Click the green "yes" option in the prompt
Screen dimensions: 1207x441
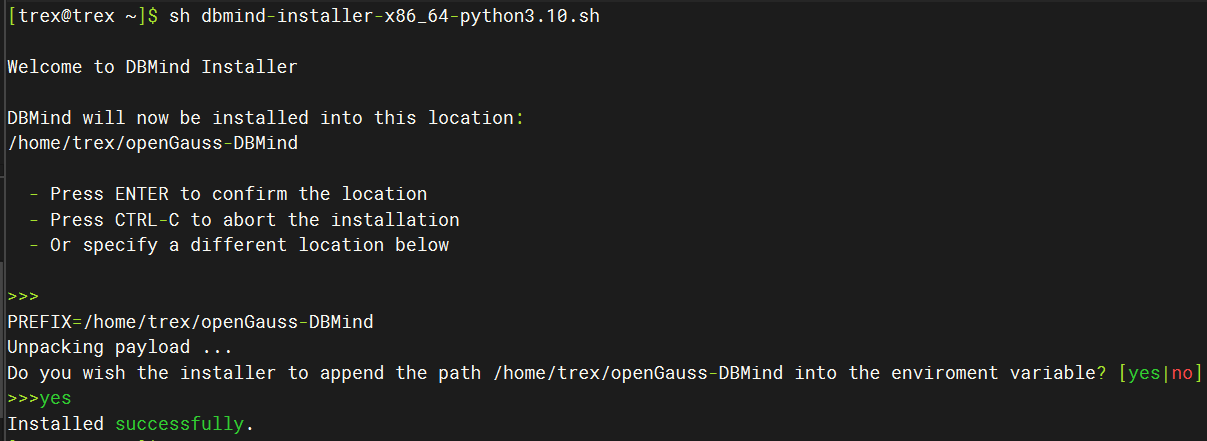pyautogui.click(x=1143, y=373)
